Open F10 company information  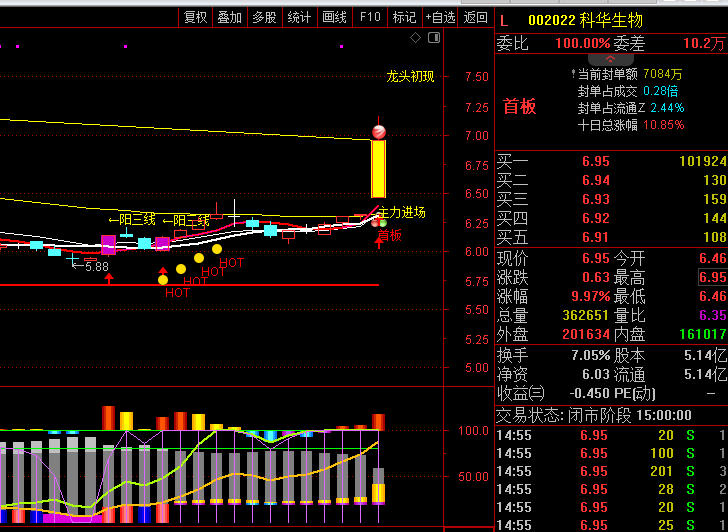click(370, 17)
